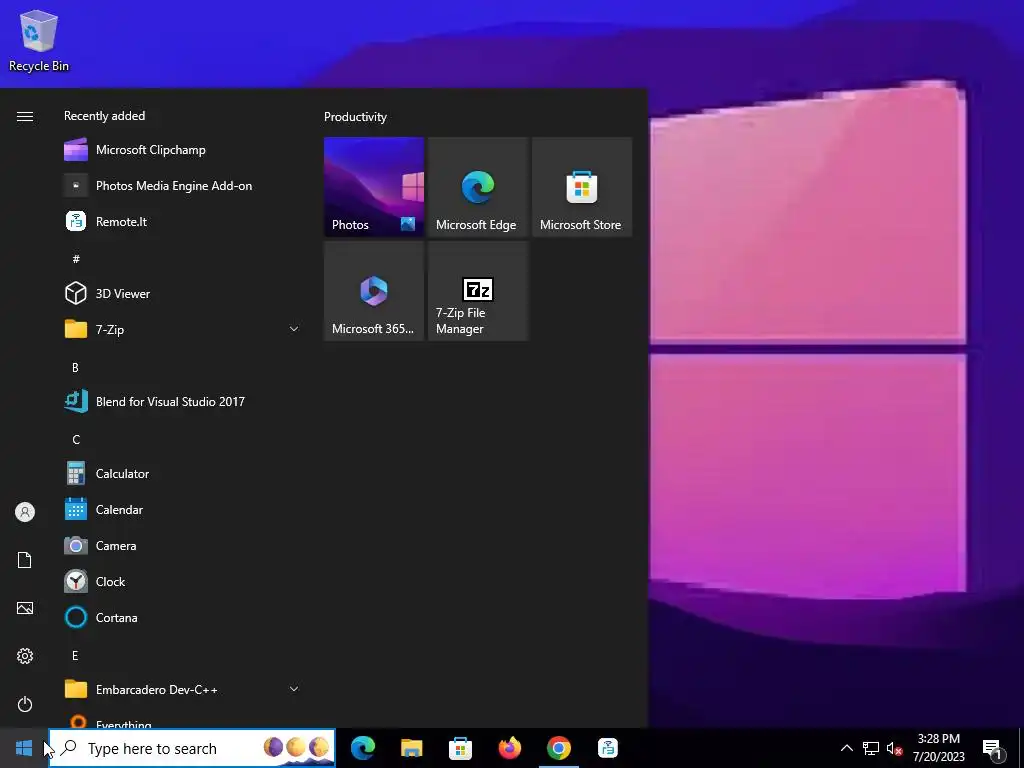The width and height of the screenshot is (1024, 768).
Task: Click the '#' alphabet group header
Action: [x=76, y=259]
